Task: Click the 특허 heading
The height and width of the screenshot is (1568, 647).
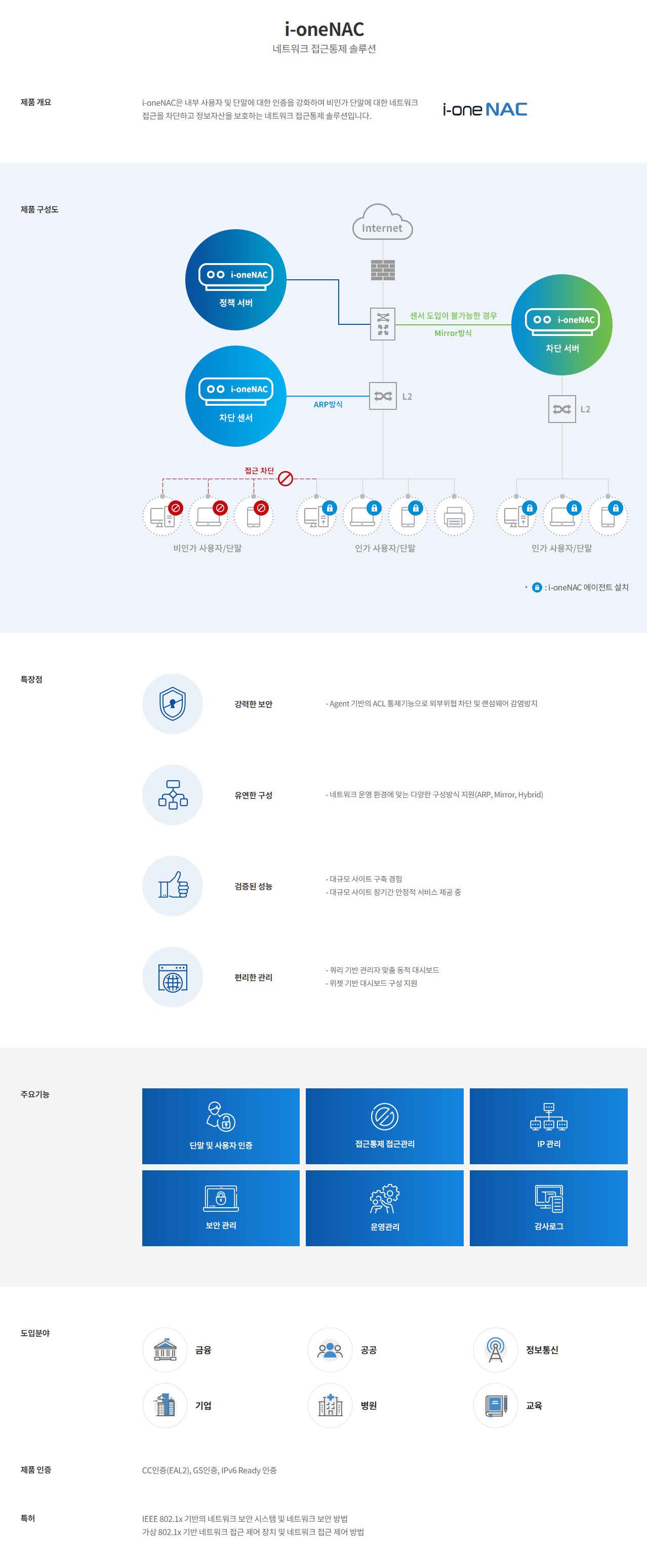Action: click(28, 1519)
